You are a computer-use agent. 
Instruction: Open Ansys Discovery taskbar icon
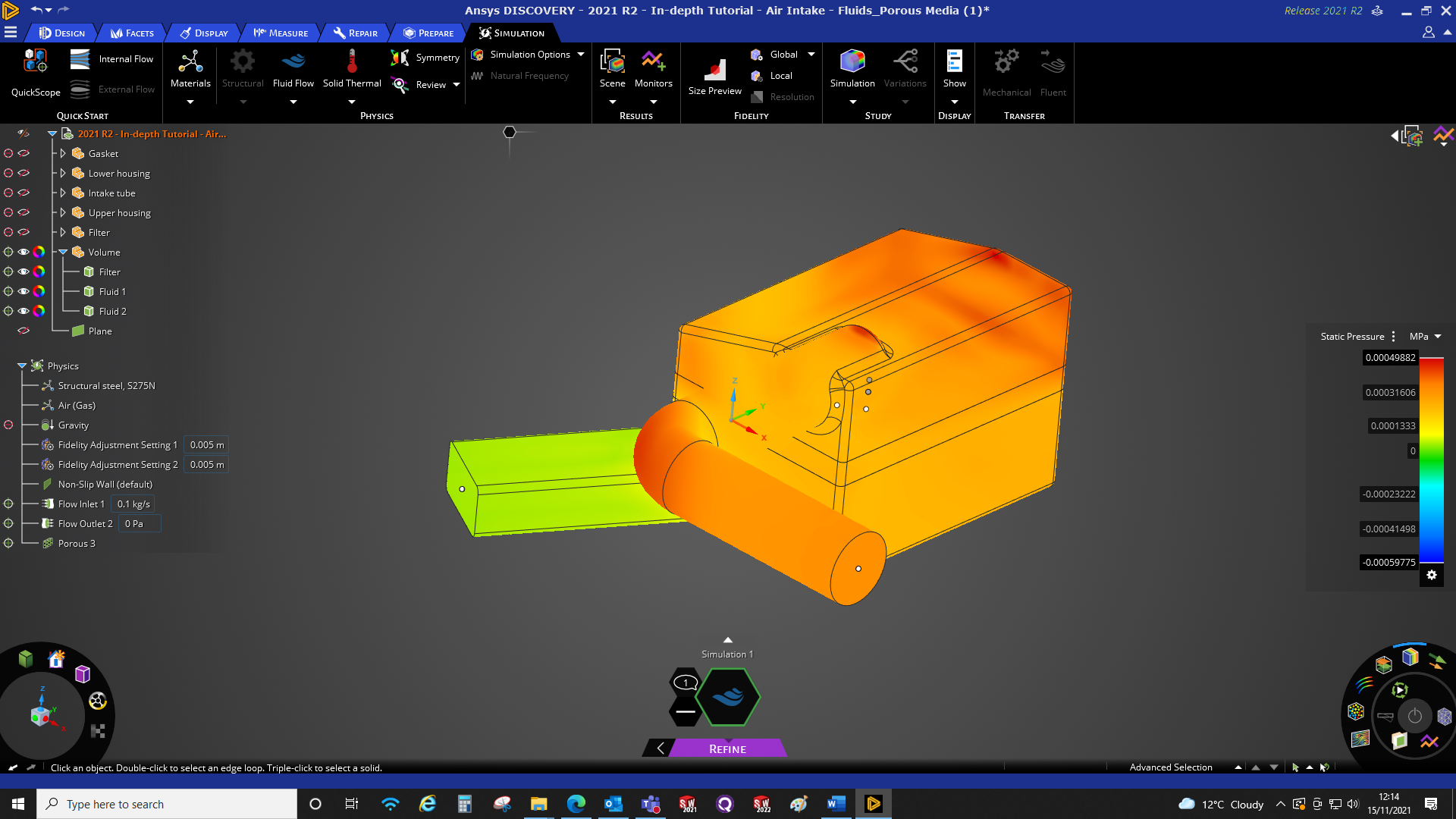point(874,804)
